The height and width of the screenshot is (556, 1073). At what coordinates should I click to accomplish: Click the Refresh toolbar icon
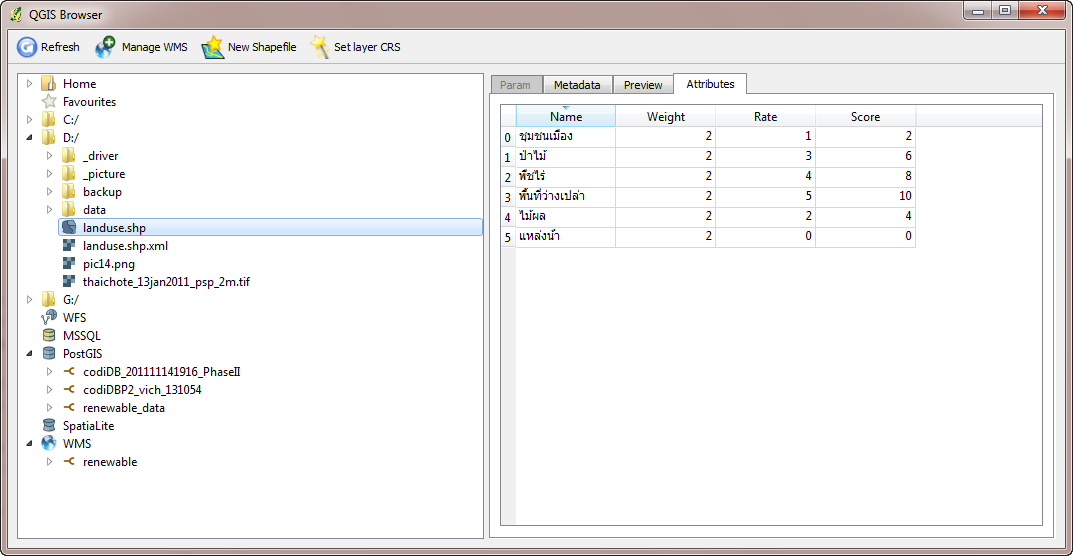pyautogui.click(x=27, y=47)
